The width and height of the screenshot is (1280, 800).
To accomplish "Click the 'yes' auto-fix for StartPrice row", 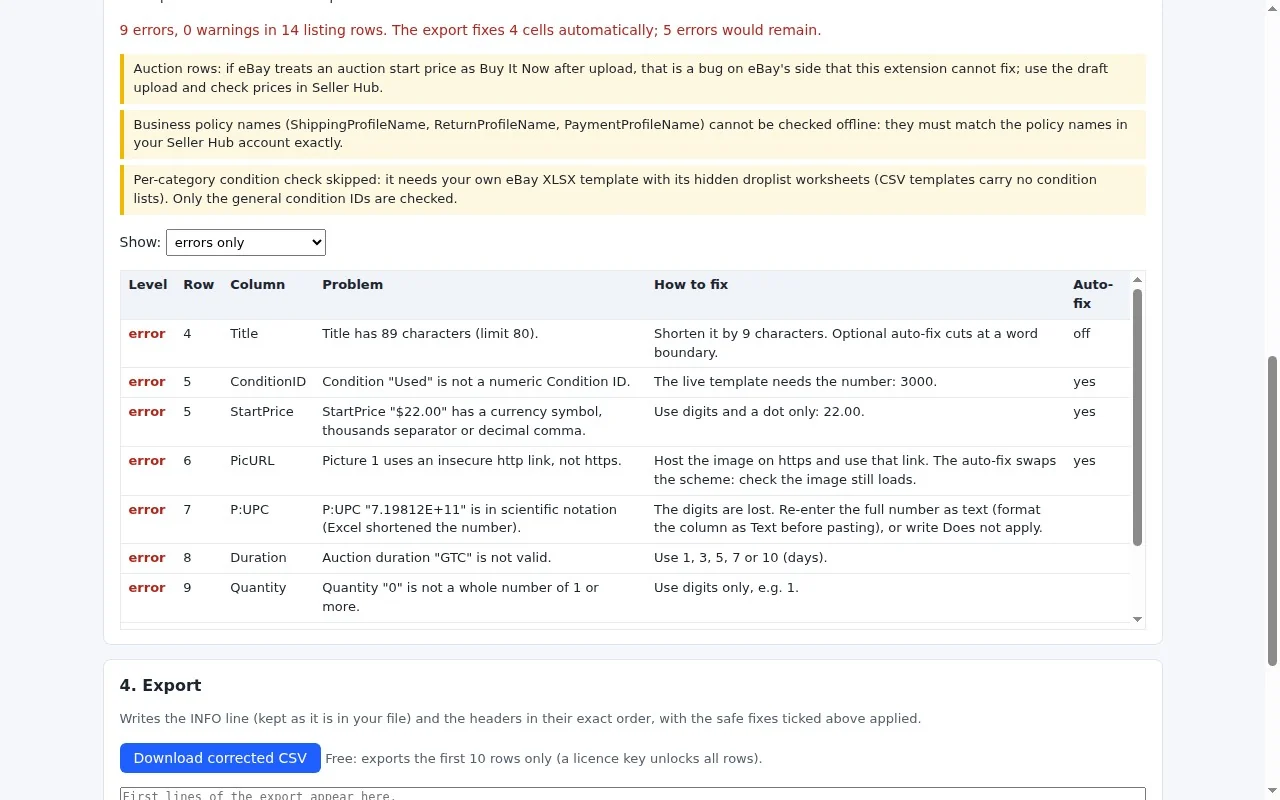I will (x=1084, y=412).
